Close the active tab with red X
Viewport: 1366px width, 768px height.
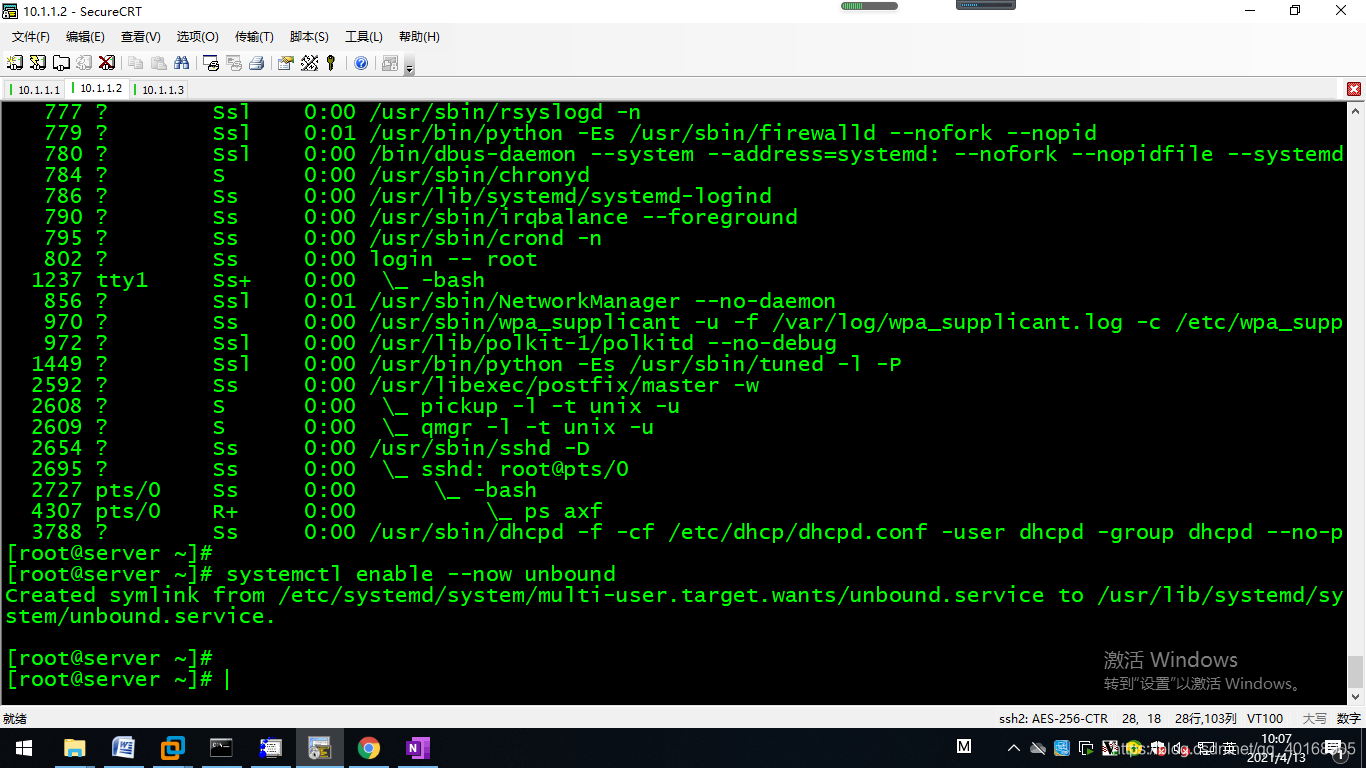1354,89
